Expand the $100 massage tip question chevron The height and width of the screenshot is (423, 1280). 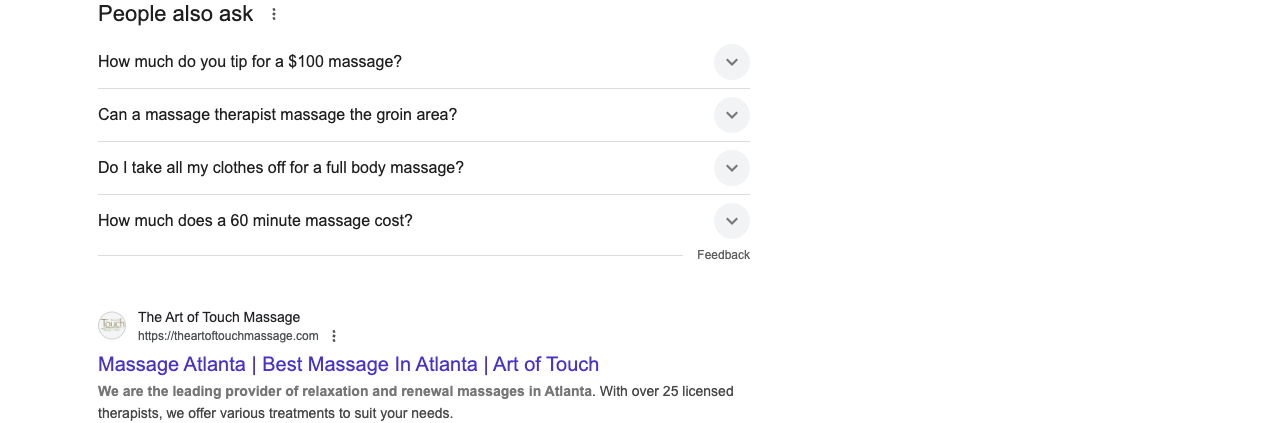732,62
